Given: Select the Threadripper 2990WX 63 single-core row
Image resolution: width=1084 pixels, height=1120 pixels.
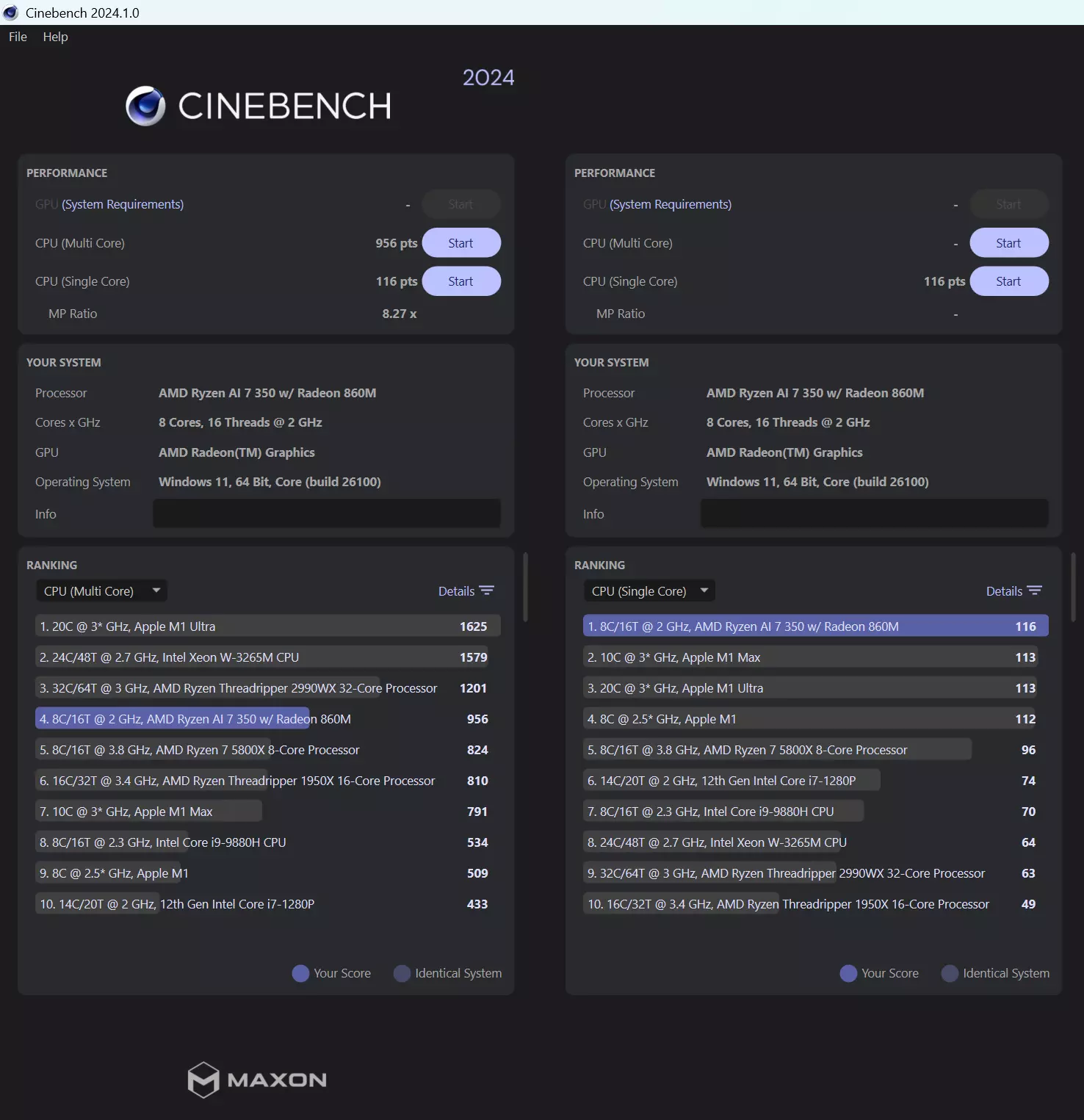Looking at the screenshot, I should [816, 873].
